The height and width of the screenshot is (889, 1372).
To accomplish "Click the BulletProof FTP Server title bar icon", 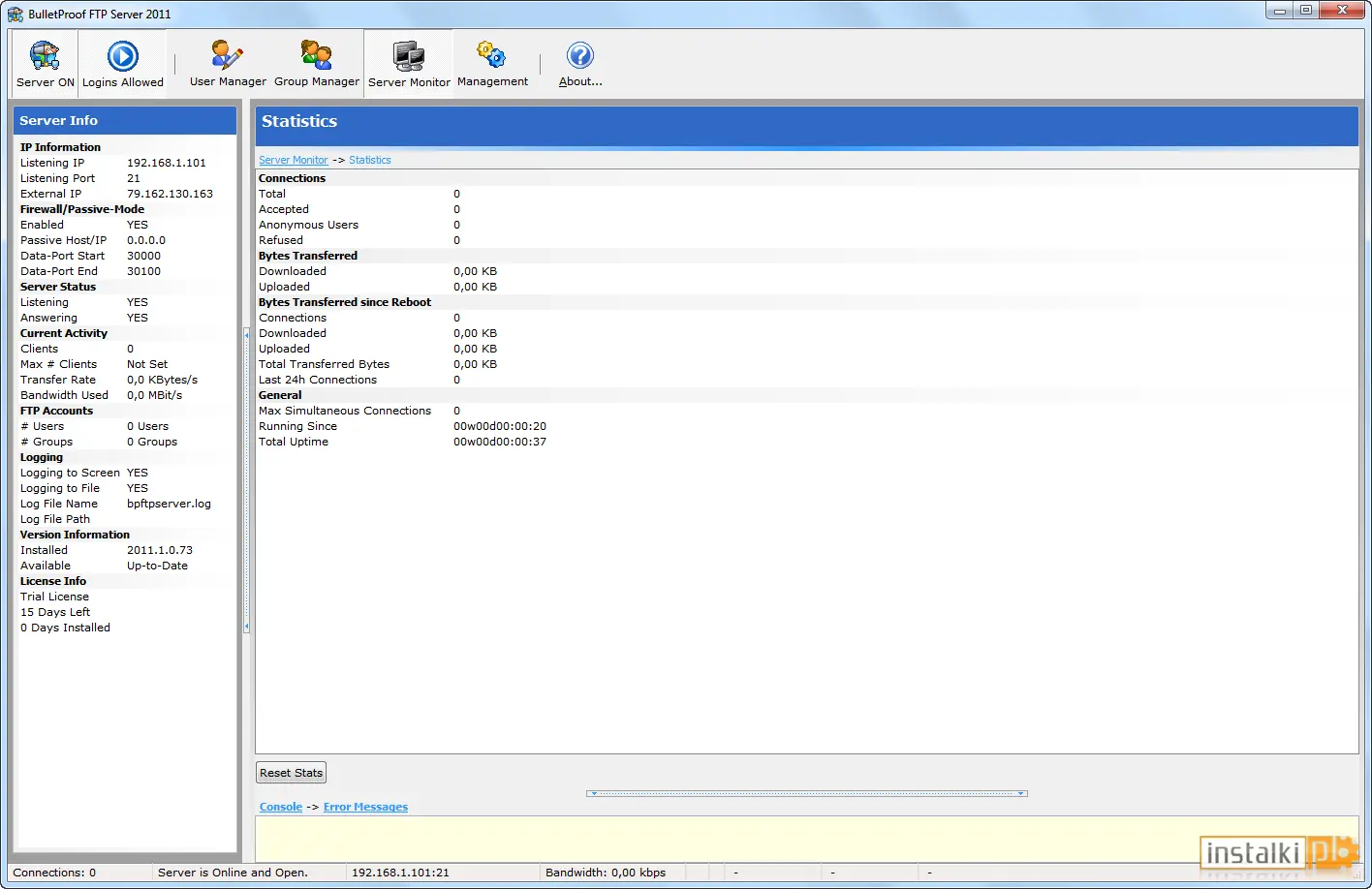I will [16, 14].
